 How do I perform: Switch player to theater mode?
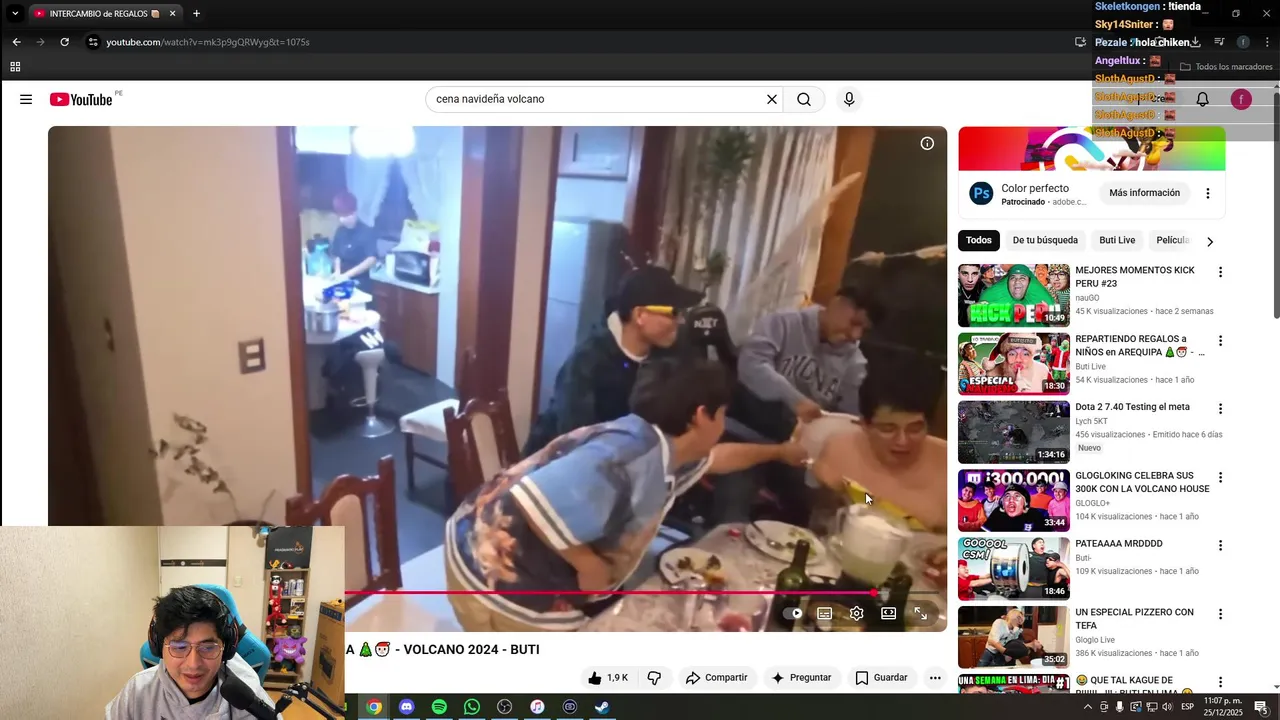pyautogui.click(x=889, y=613)
